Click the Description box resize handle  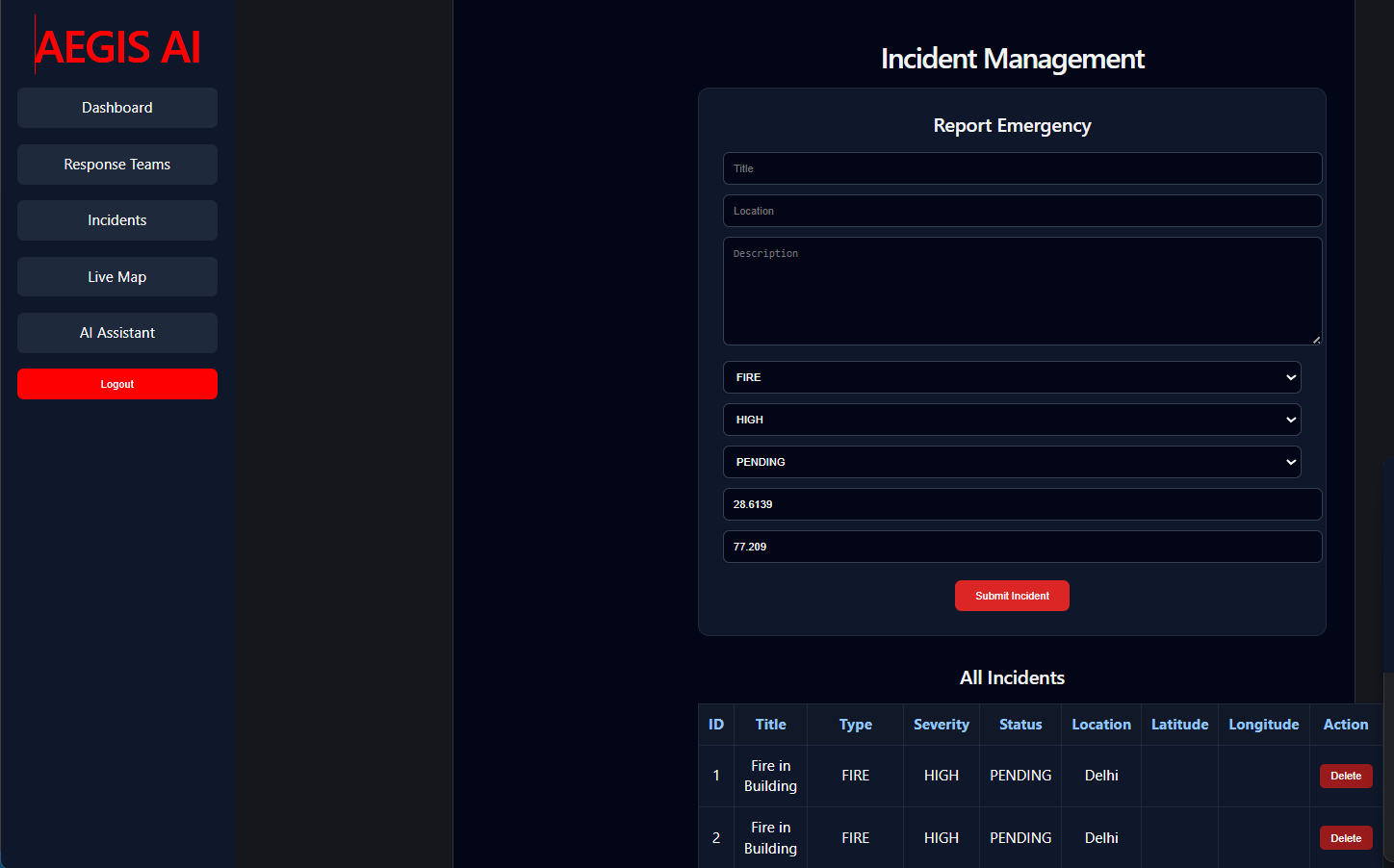[1316, 339]
